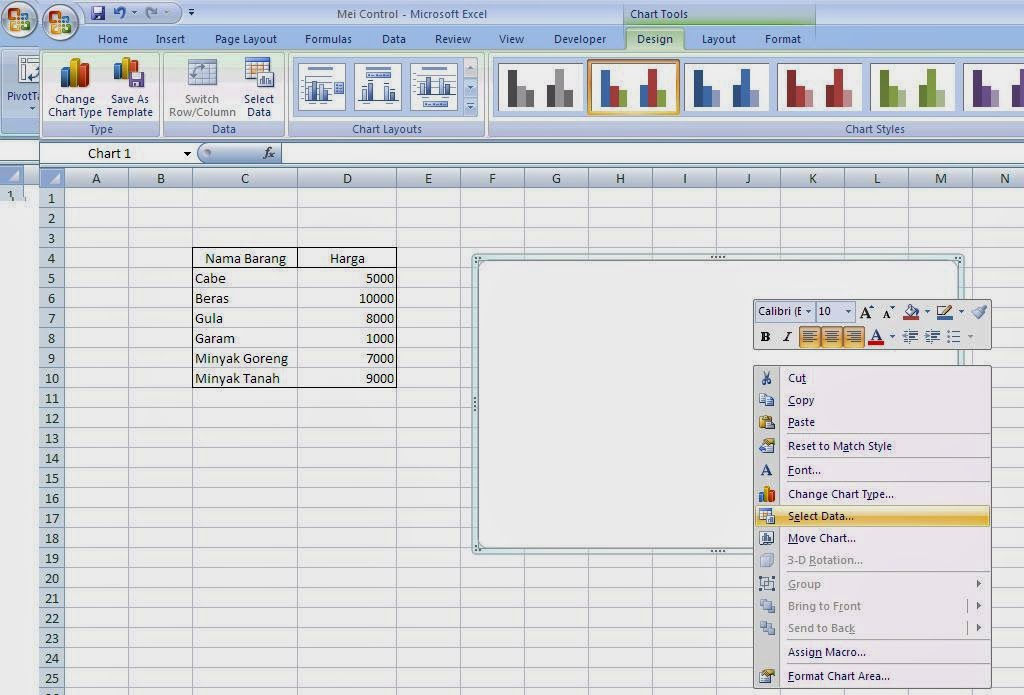The height and width of the screenshot is (695, 1024).
Task: Open the Name Box dropdown showing Chart 1
Action: (186, 153)
